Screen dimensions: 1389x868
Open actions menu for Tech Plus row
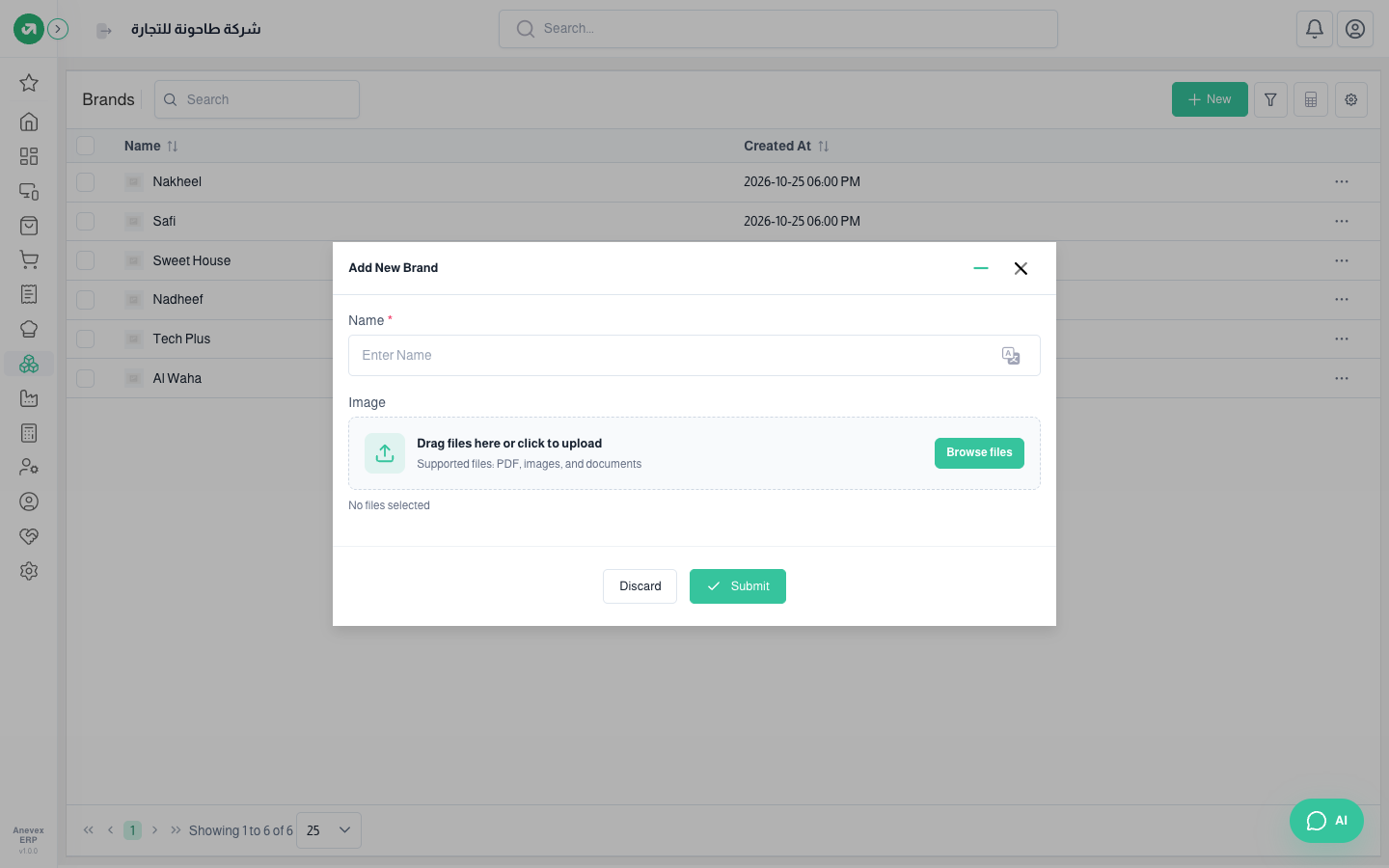[x=1342, y=339]
